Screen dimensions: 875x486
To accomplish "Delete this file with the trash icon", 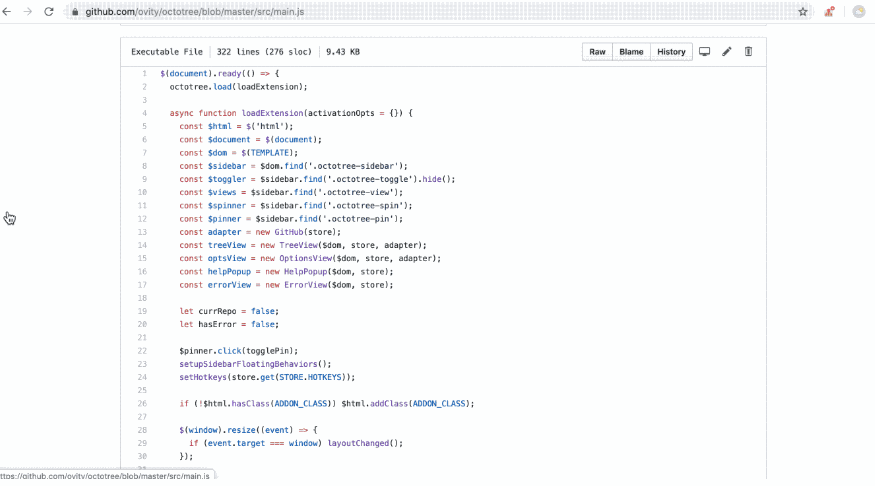I will point(748,51).
